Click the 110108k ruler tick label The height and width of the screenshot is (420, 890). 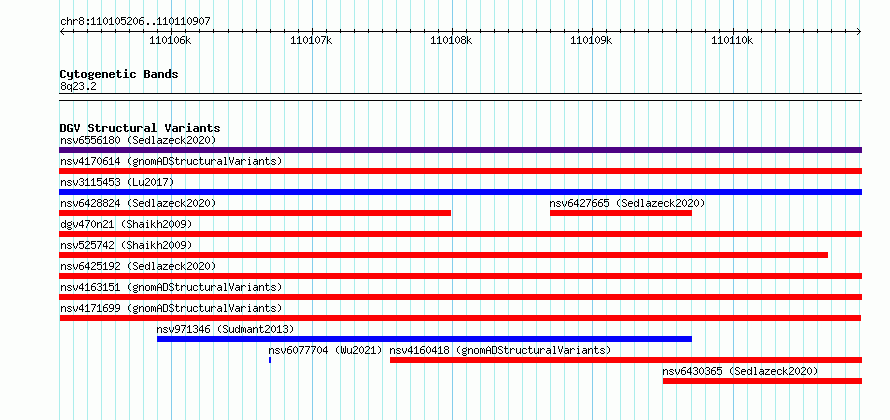(451, 40)
